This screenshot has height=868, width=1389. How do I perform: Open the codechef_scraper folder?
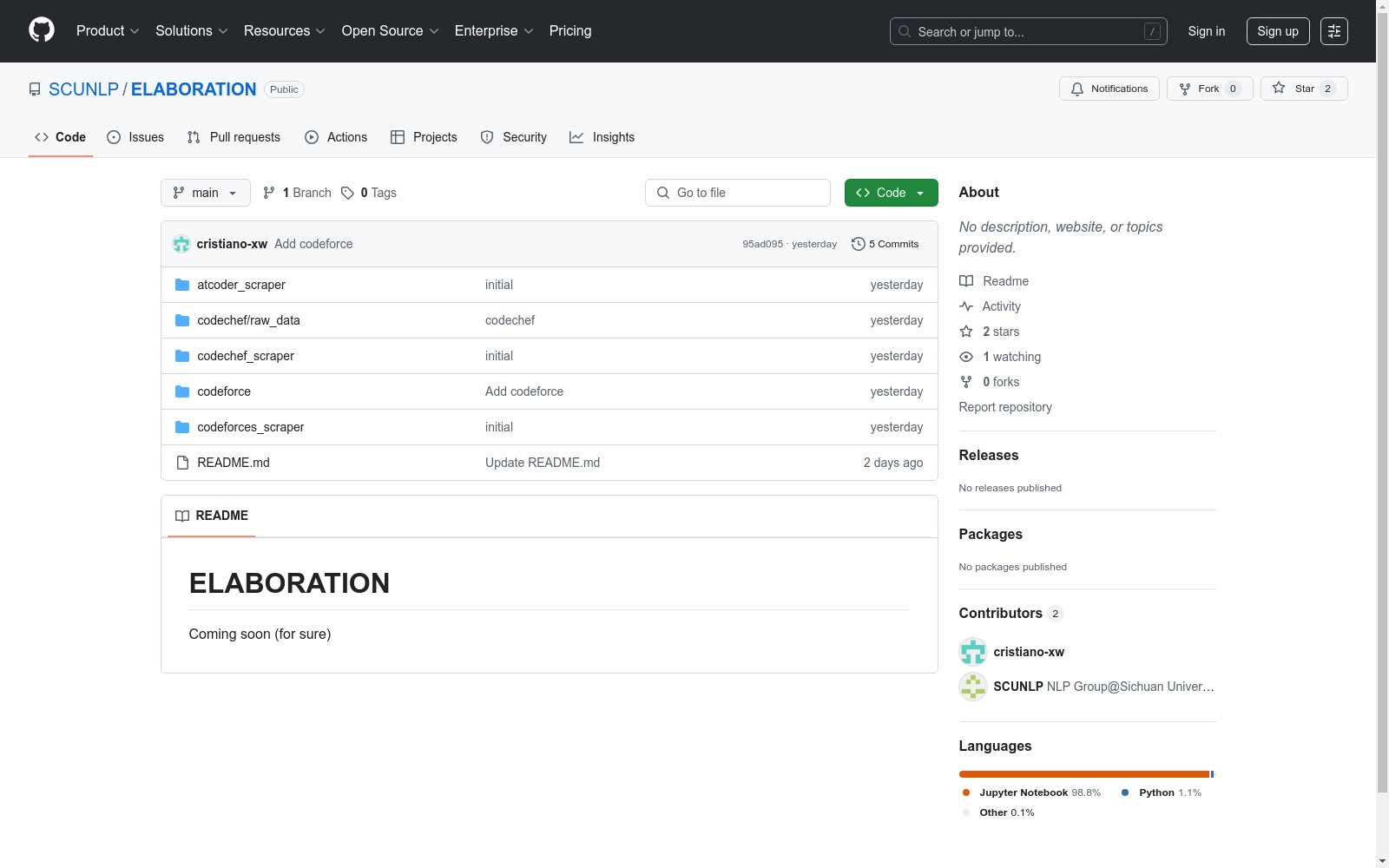pos(246,356)
